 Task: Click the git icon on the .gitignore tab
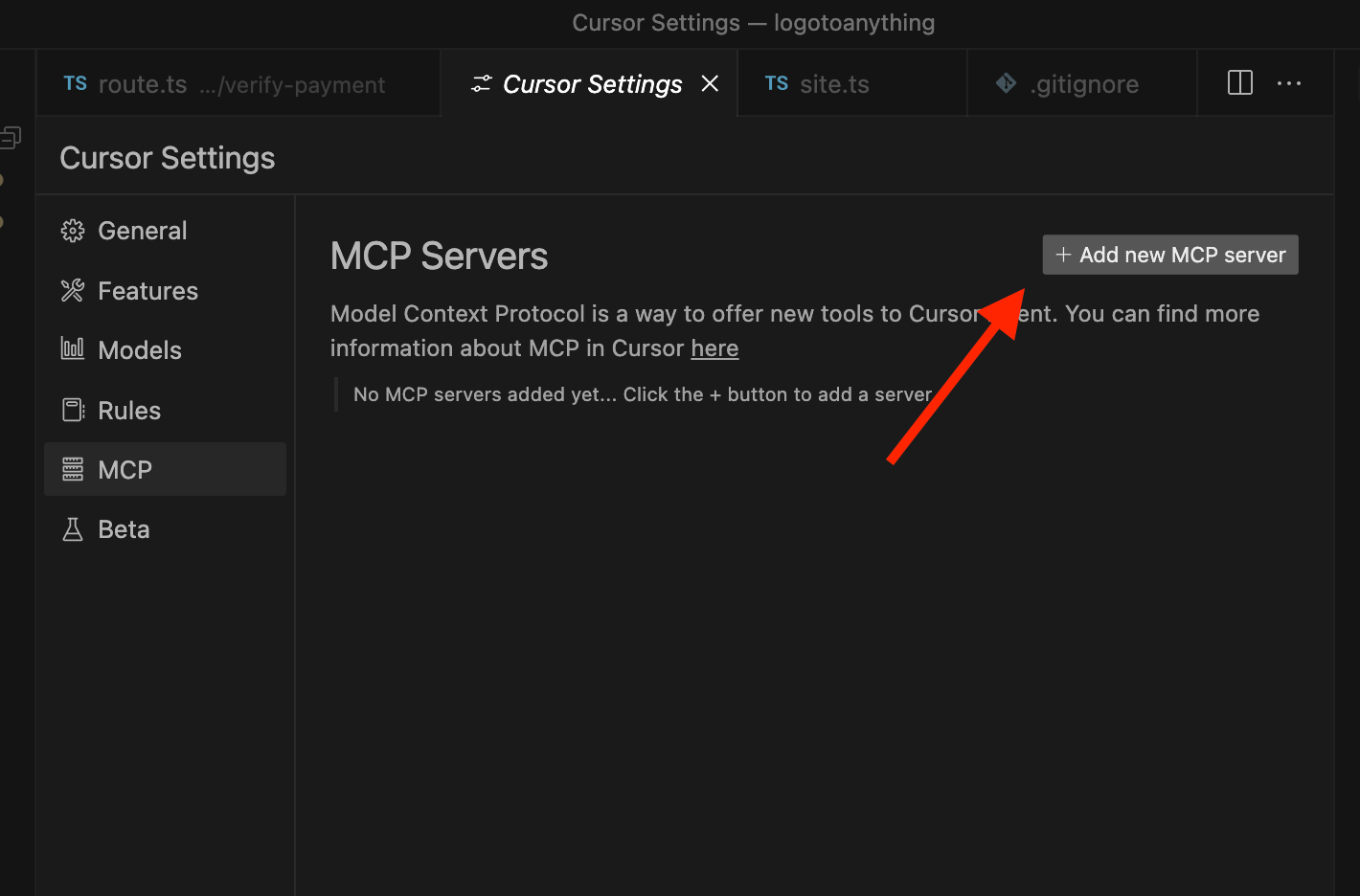click(x=1005, y=83)
